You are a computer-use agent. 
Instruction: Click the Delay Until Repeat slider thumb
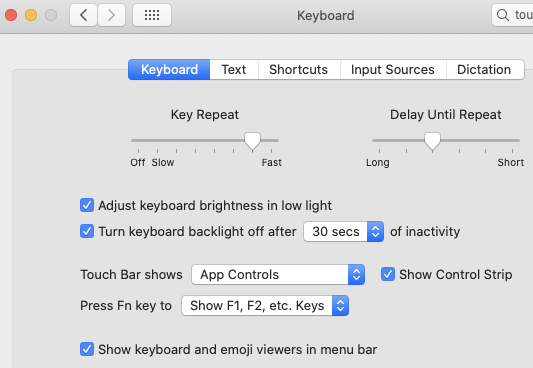[x=432, y=141]
